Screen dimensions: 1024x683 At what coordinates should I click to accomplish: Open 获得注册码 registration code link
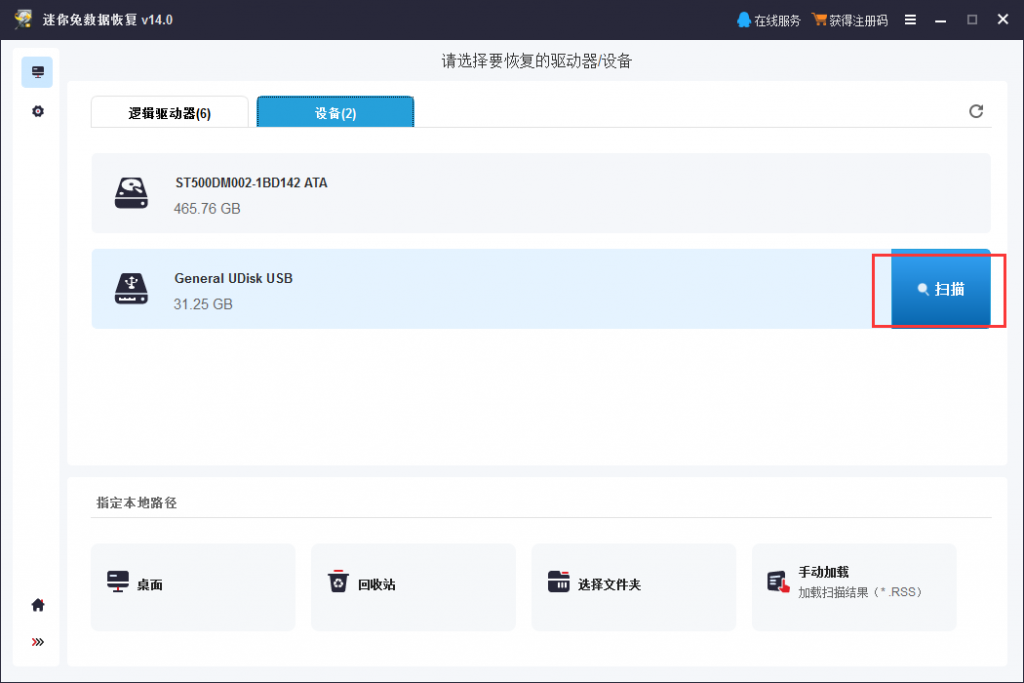click(850, 20)
